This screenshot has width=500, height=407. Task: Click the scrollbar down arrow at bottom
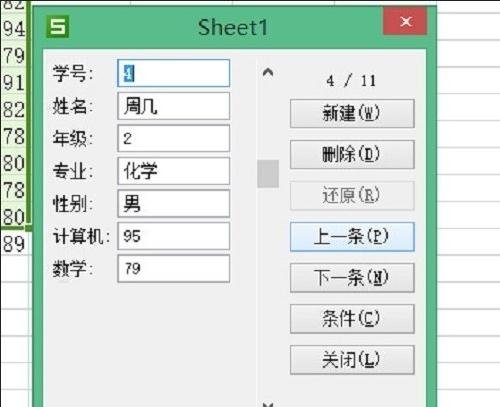(268, 404)
